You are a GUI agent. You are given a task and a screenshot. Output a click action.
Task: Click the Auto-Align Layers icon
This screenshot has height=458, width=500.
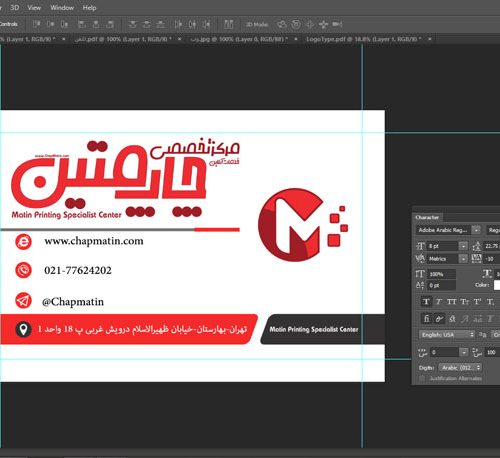click(x=228, y=24)
